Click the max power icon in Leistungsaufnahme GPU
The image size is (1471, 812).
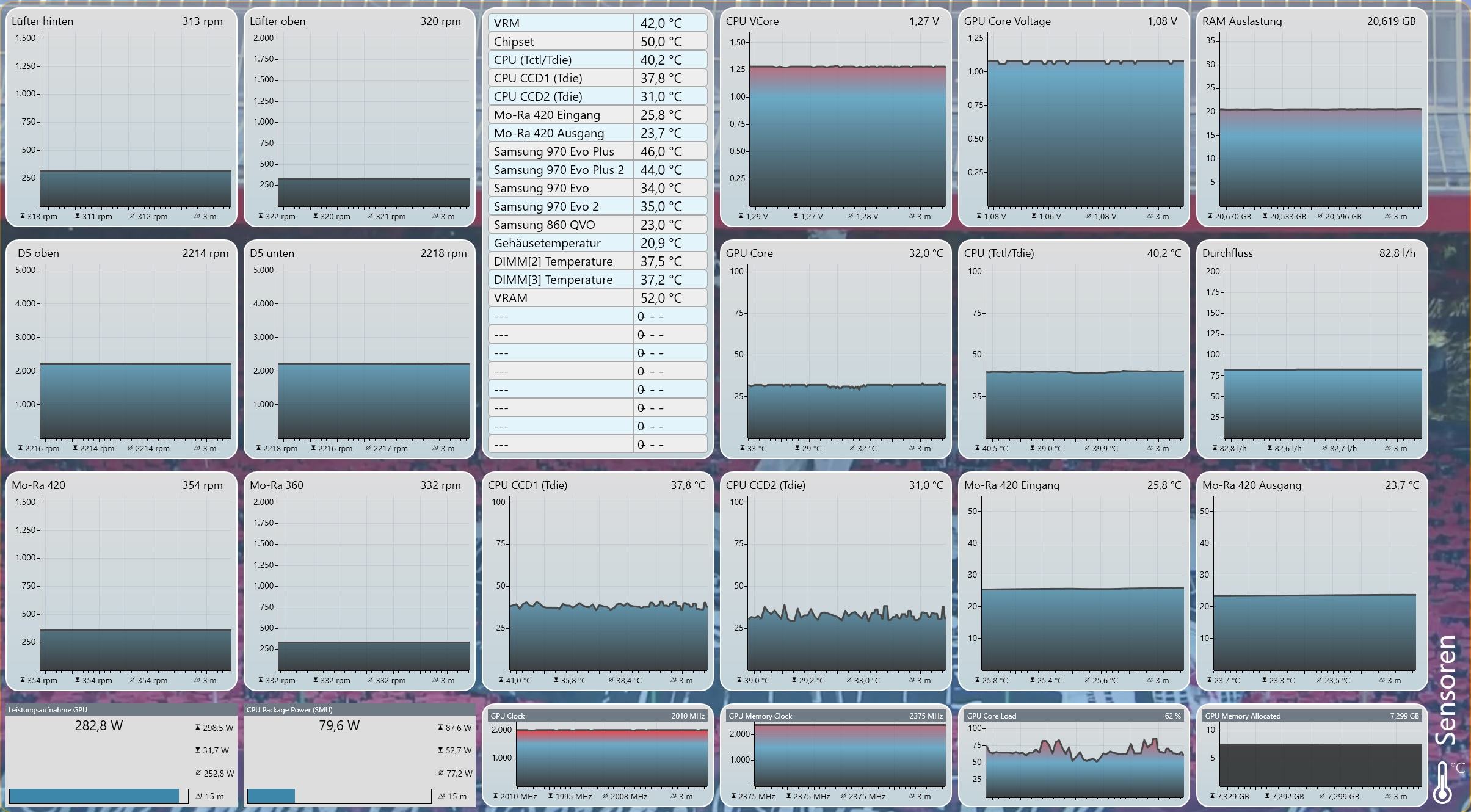coord(198,728)
